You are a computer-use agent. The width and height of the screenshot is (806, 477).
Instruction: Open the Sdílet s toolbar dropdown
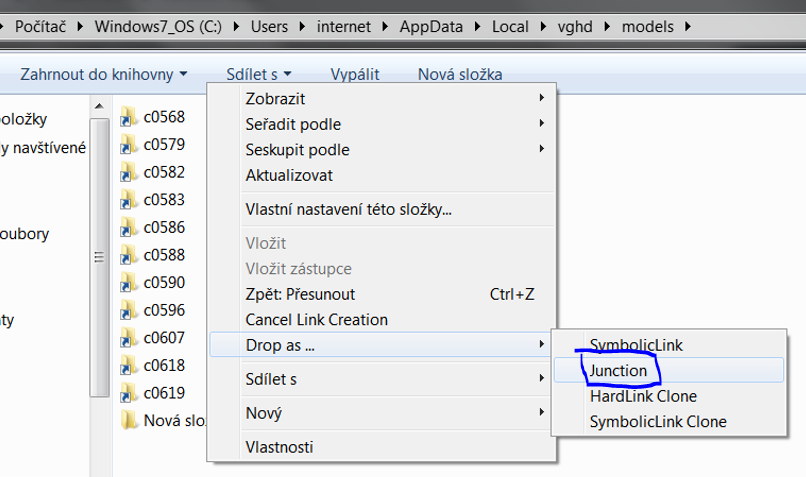coord(259,75)
